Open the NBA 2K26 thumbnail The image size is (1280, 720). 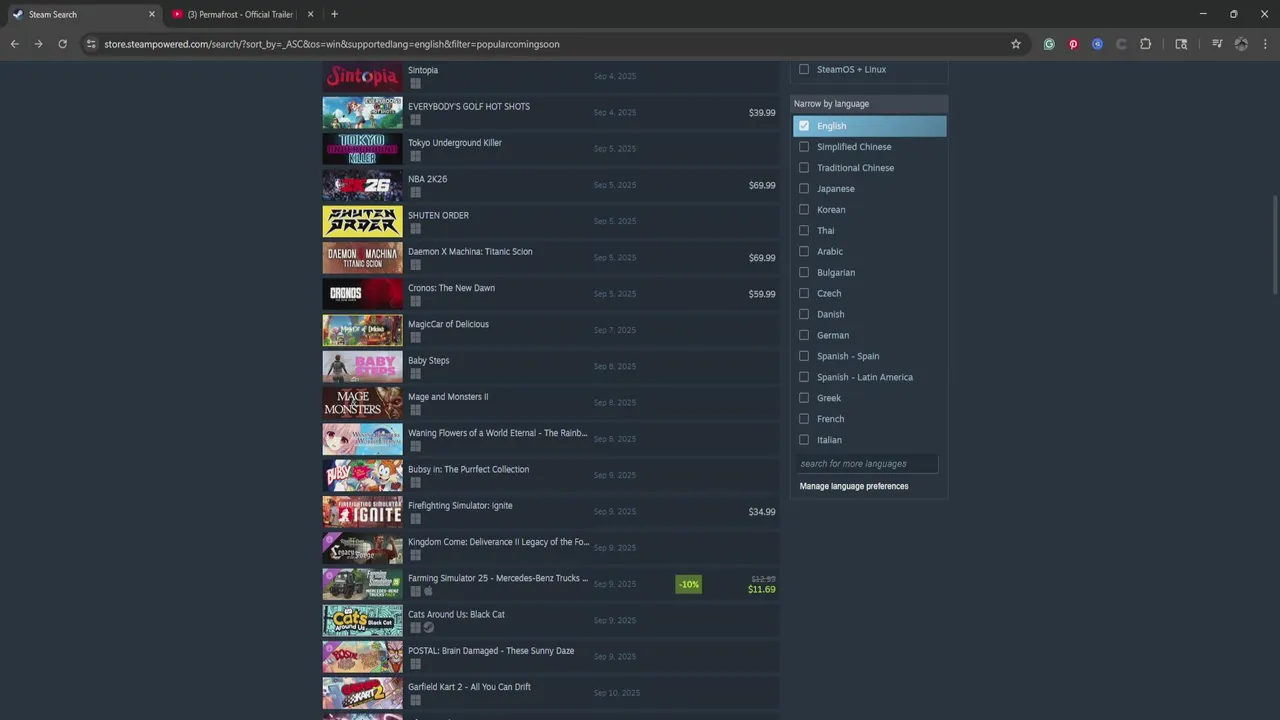coord(362,185)
